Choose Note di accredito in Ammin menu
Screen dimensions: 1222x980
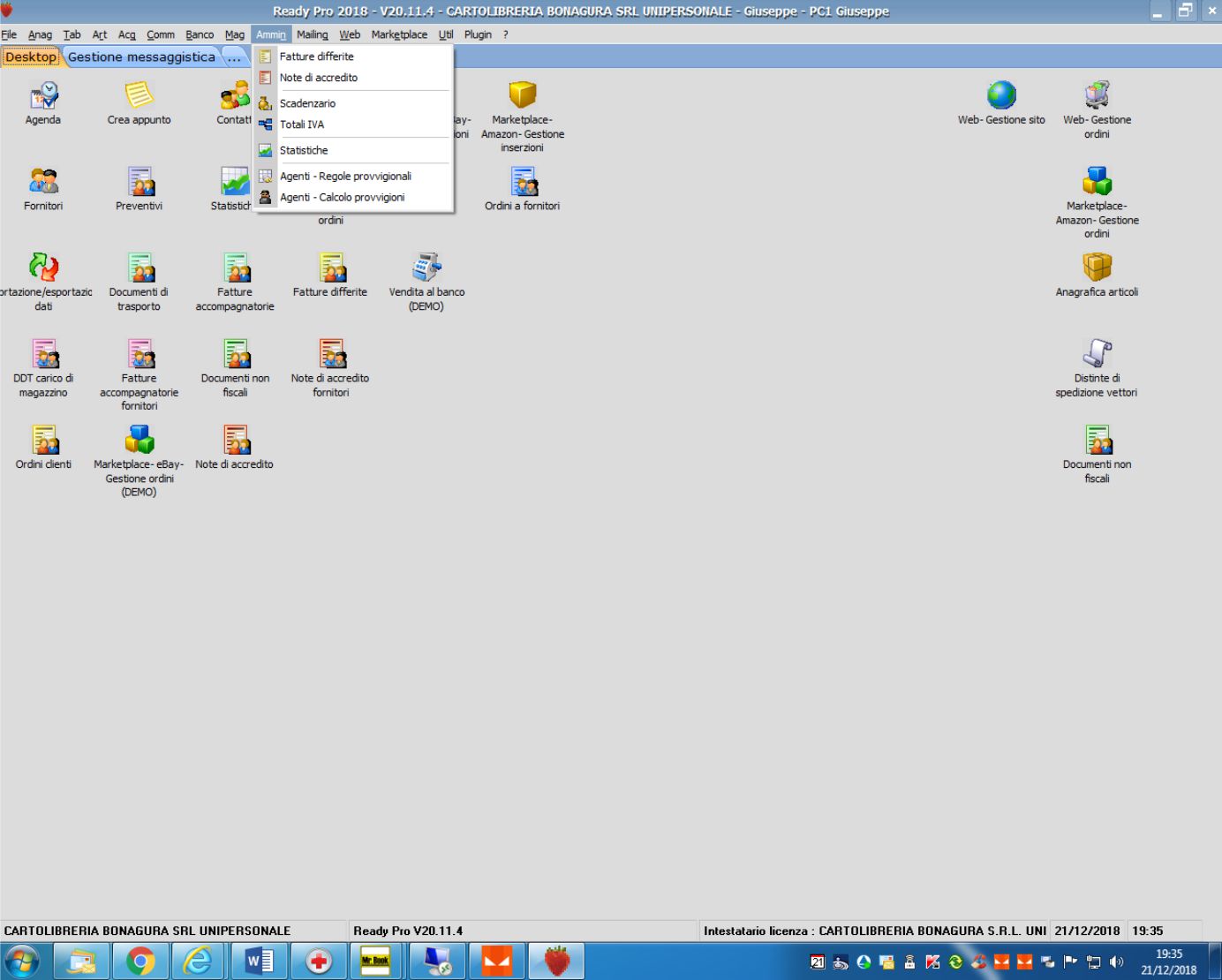[x=353, y=78]
